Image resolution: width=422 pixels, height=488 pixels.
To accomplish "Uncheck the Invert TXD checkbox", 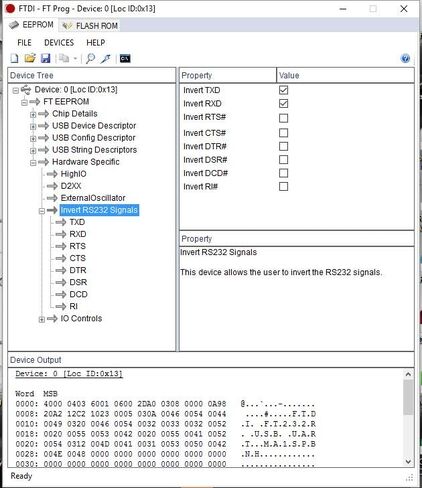I will [x=283, y=90].
